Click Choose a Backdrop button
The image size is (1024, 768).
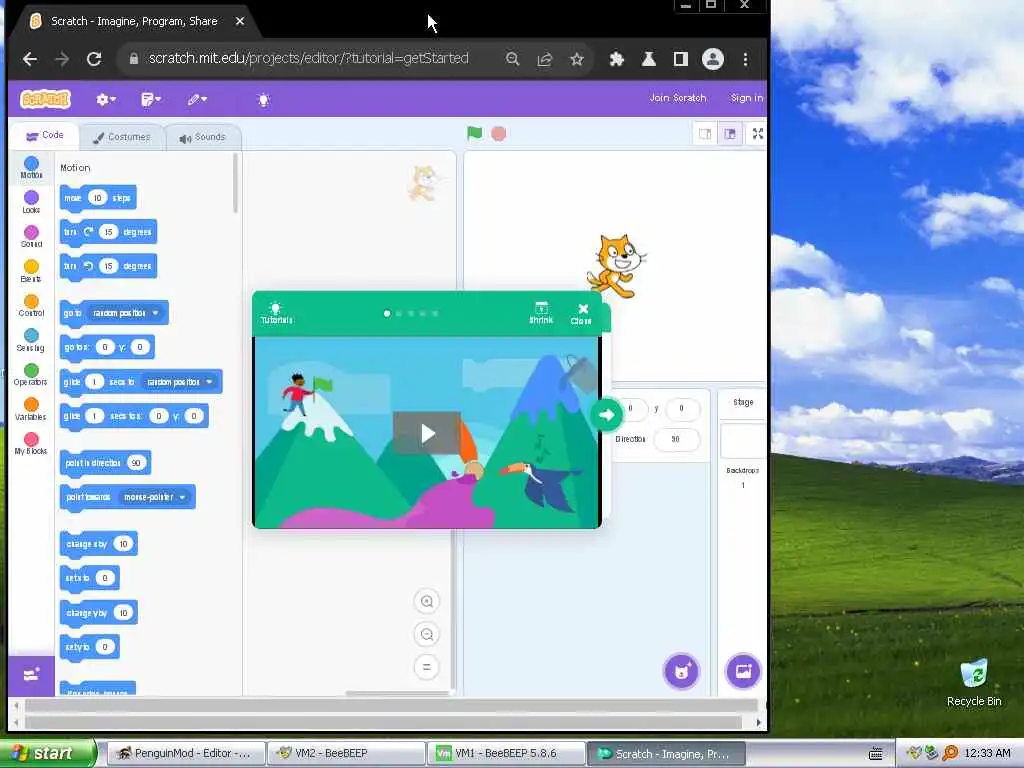(x=743, y=671)
